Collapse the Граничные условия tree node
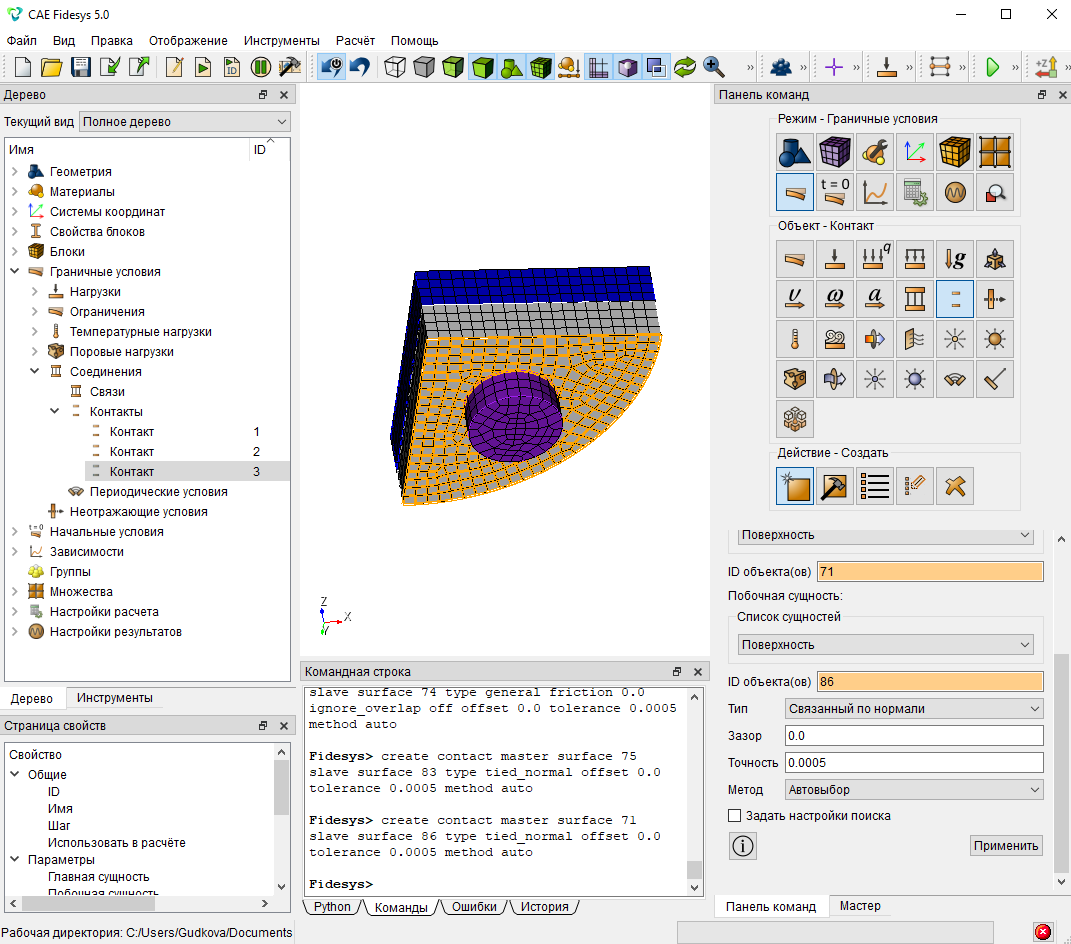Viewport: 1071px width, 944px height. pyautogui.click(x=15, y=271)
